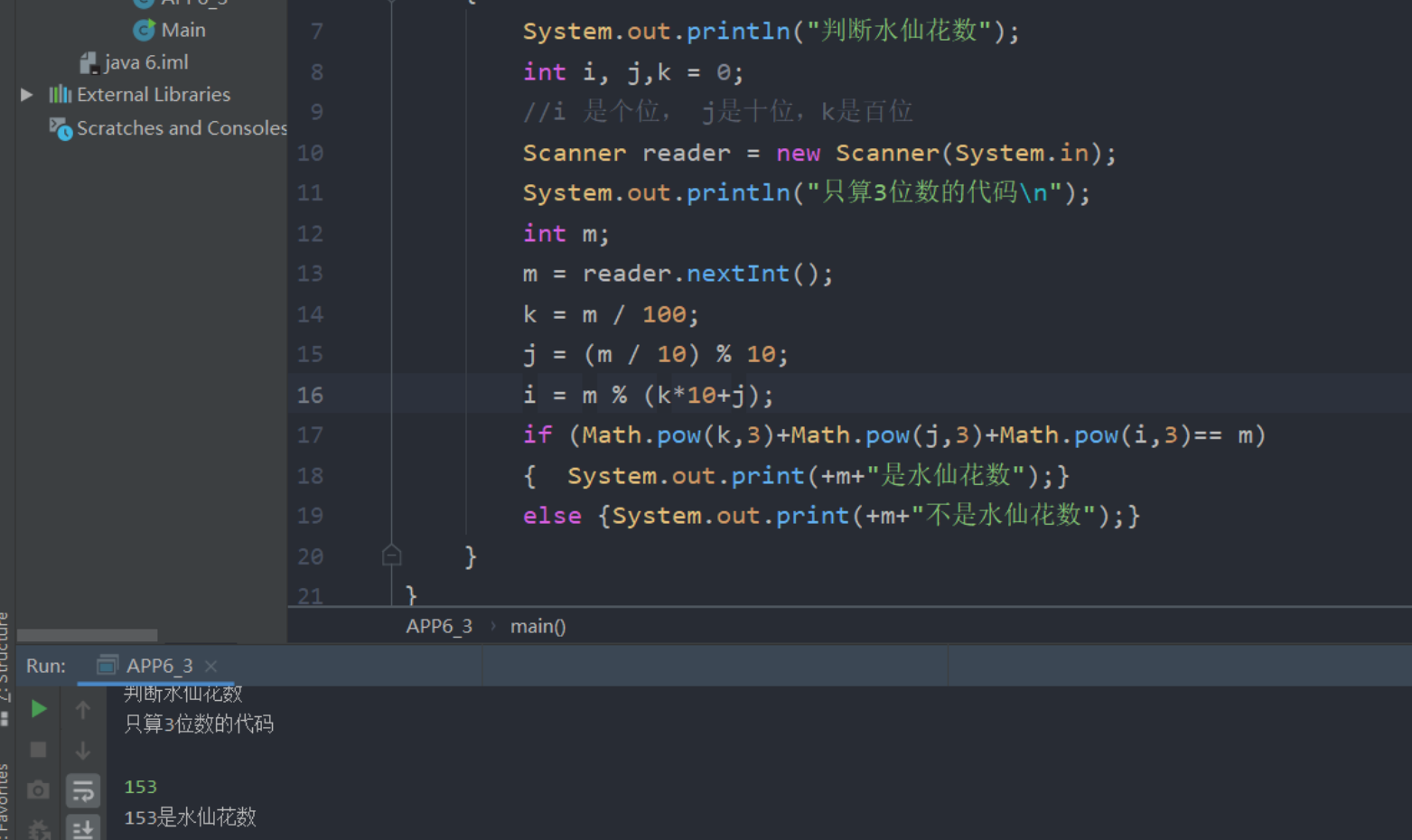
Task: Click the 'else' statement on line 19
Action: point(831,516)
